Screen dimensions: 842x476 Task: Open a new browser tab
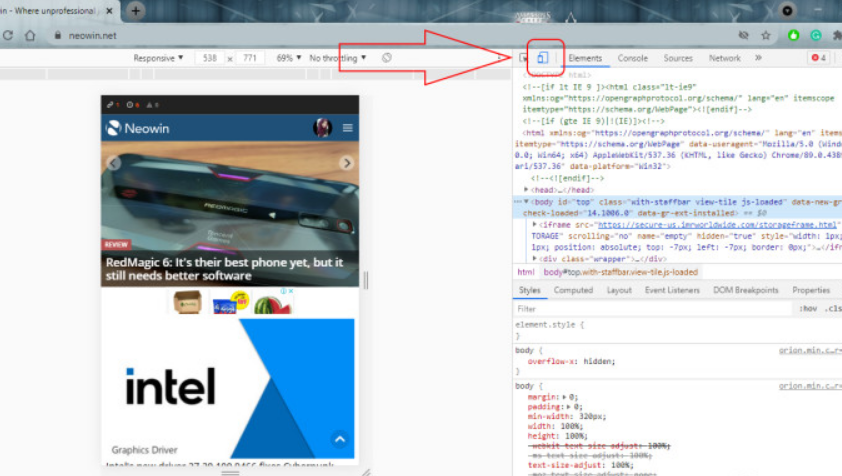point(135,11)
